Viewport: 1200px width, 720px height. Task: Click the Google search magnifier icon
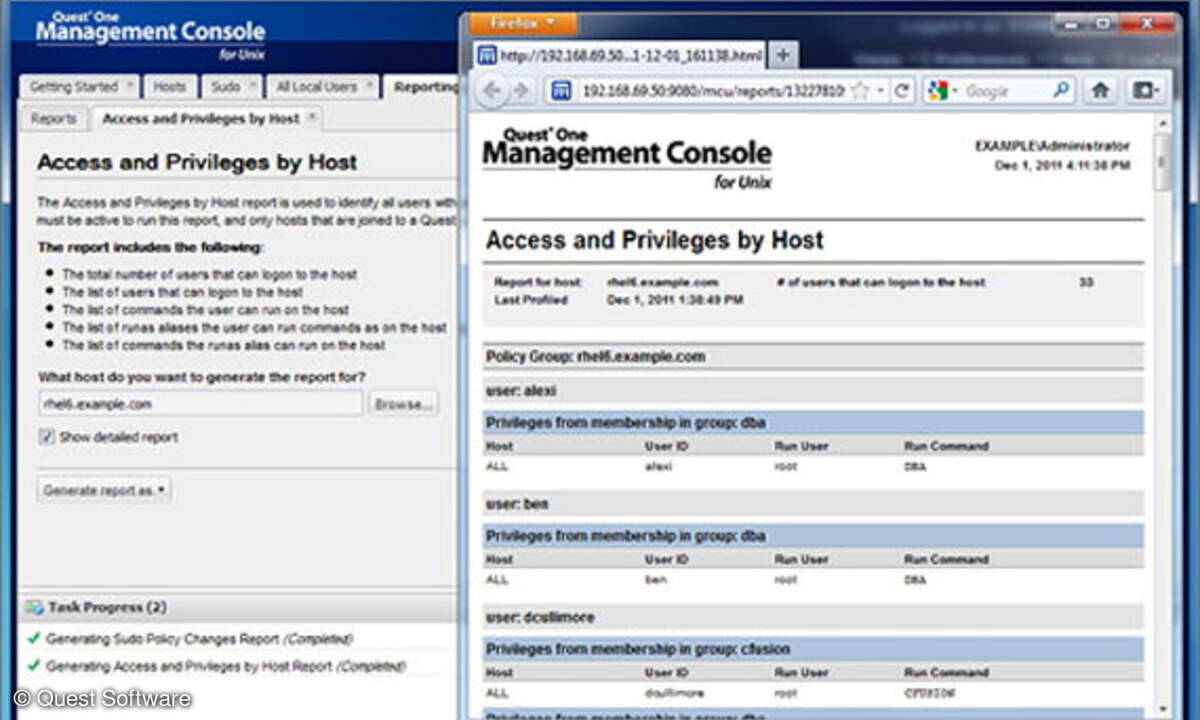pos(1062,91)
